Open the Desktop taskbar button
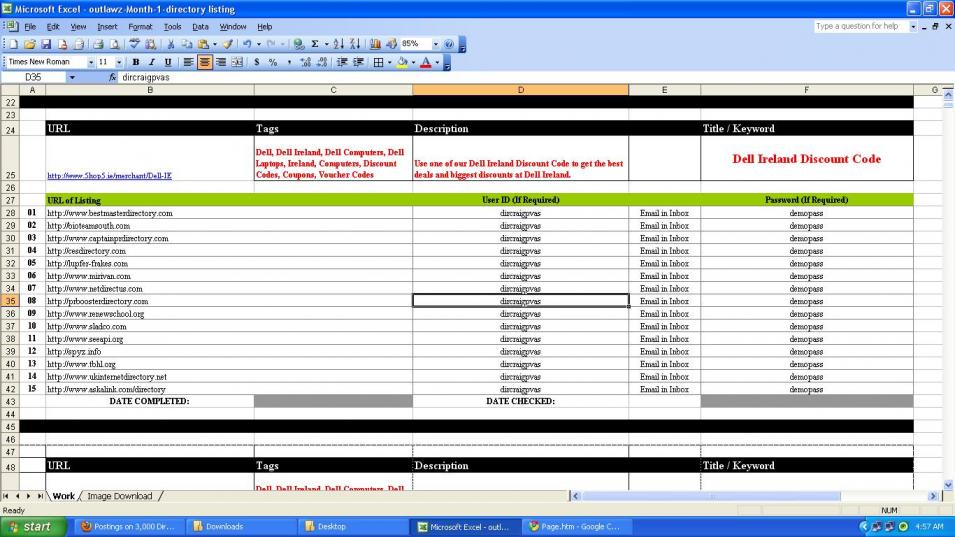The image size is (955, 537). pos(351,527)
